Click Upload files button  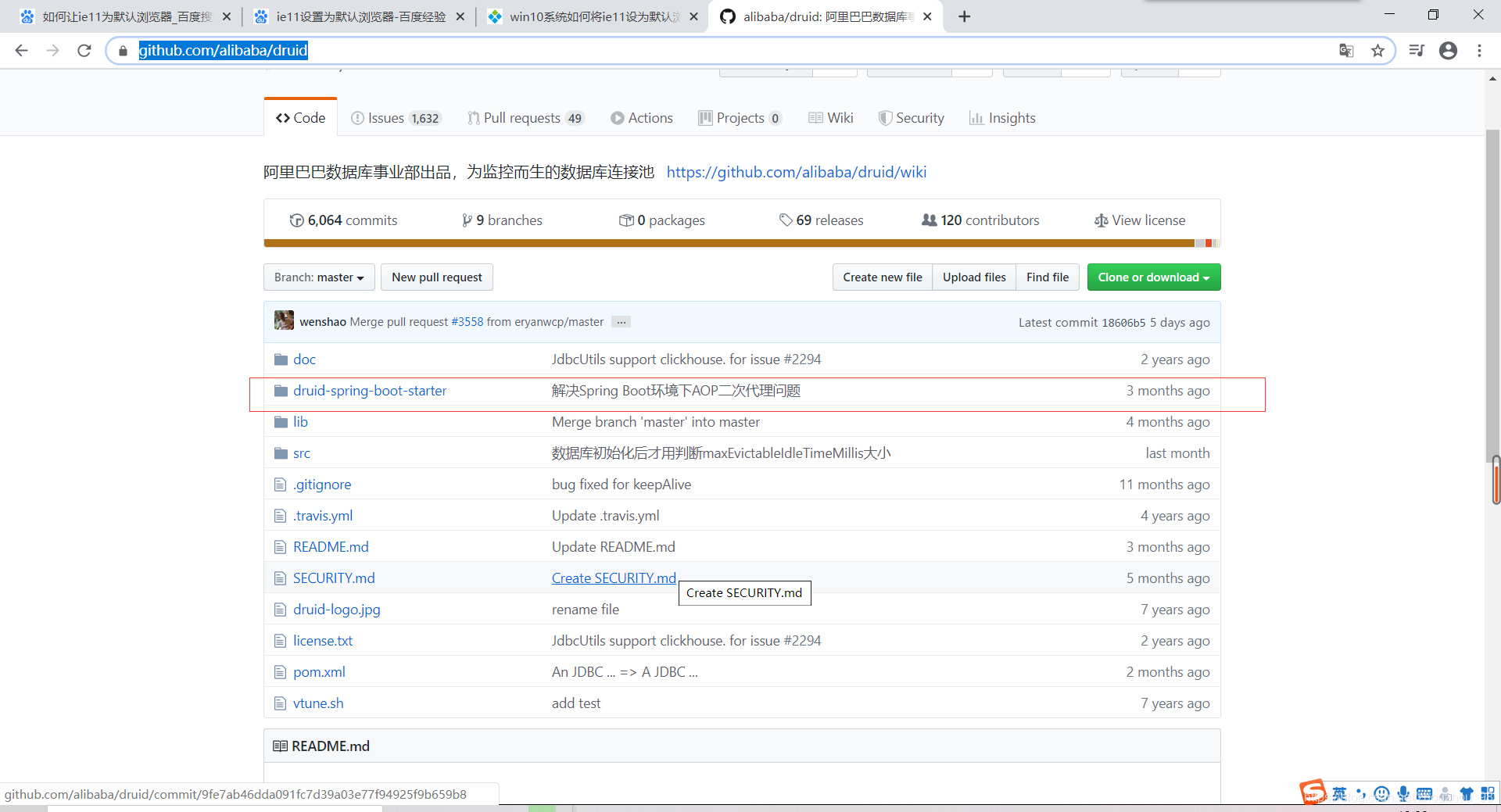coord(974,277)
